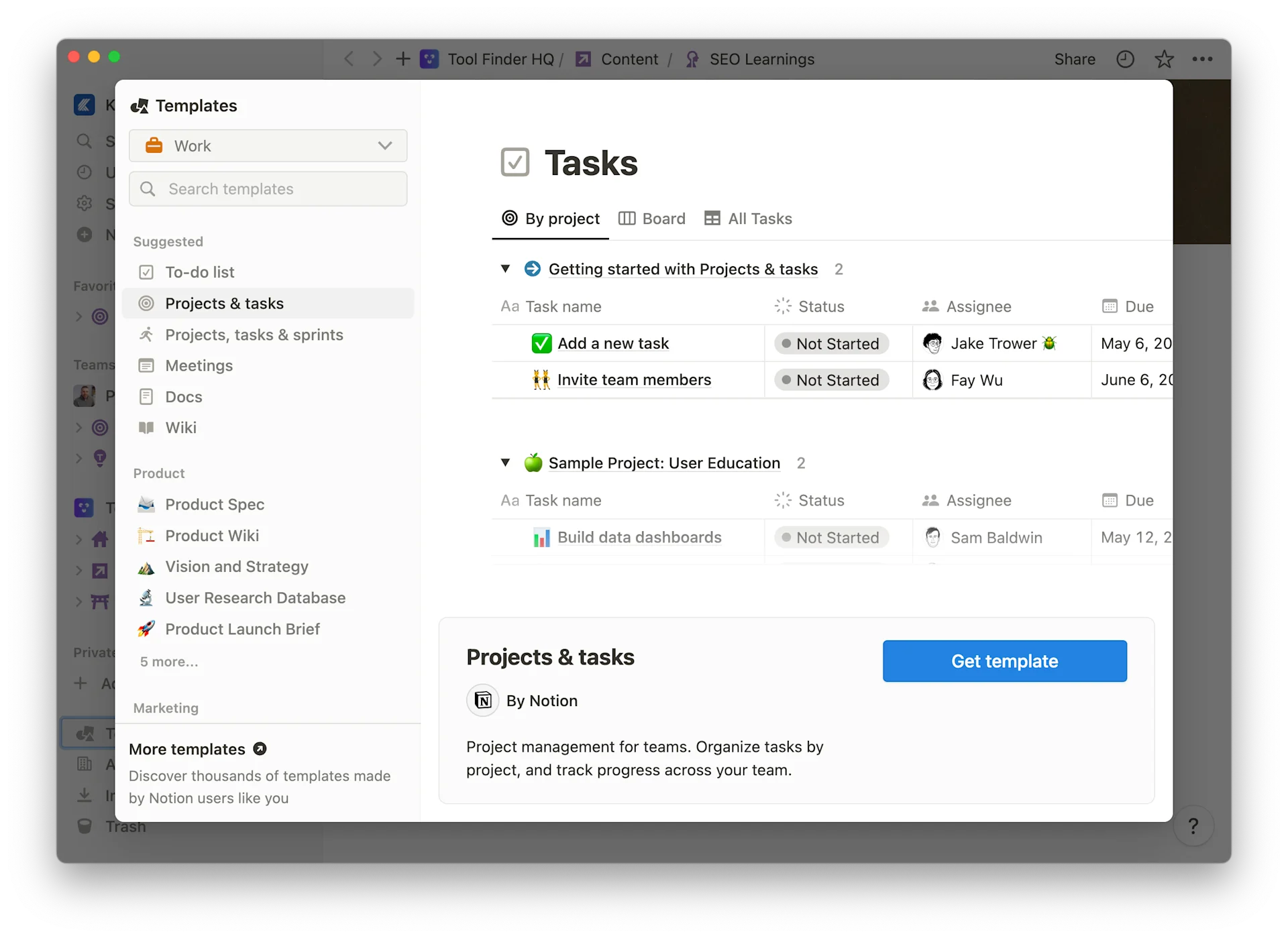
Task: Select the Wiki template
Action: (180, 427)
